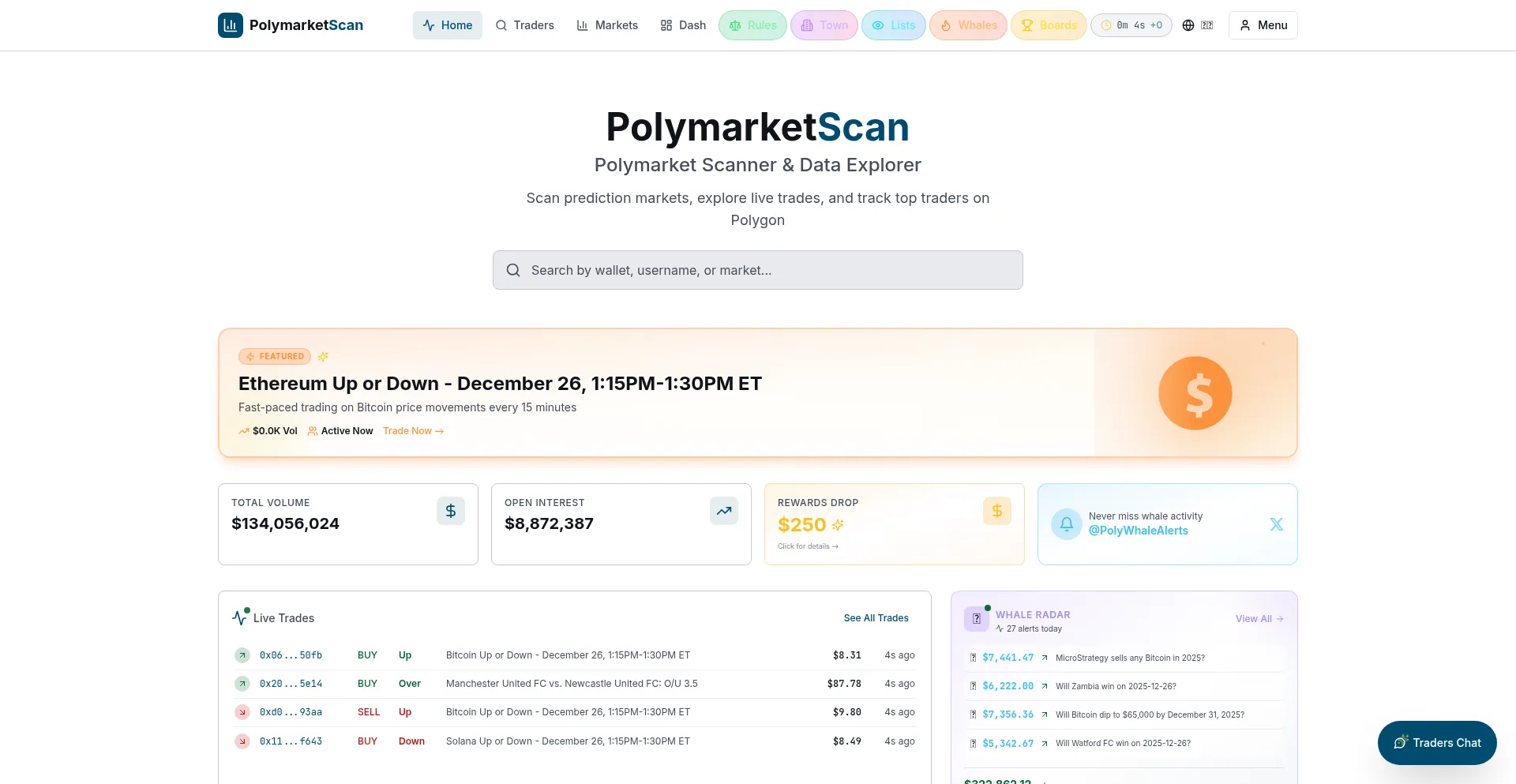
Task: Click the Whale Radar panel icon
Action: pos(977,619)
